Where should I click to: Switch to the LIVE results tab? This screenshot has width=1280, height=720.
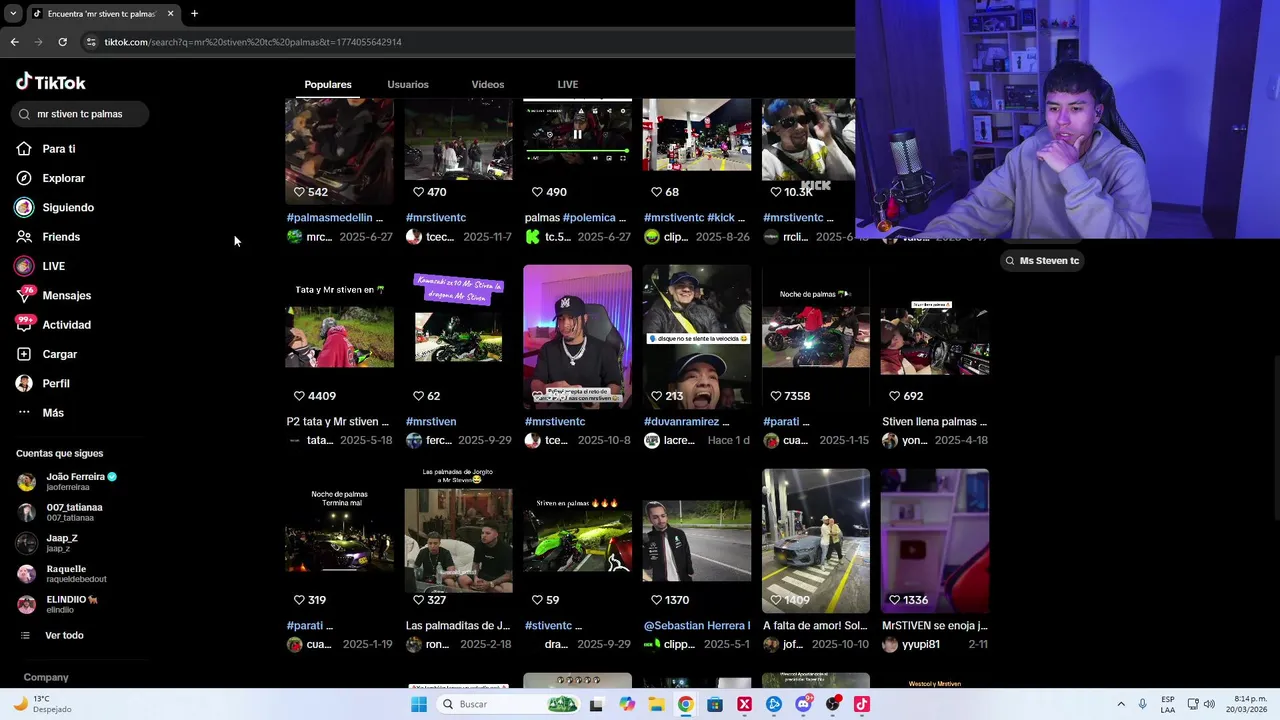click(568, 84)
